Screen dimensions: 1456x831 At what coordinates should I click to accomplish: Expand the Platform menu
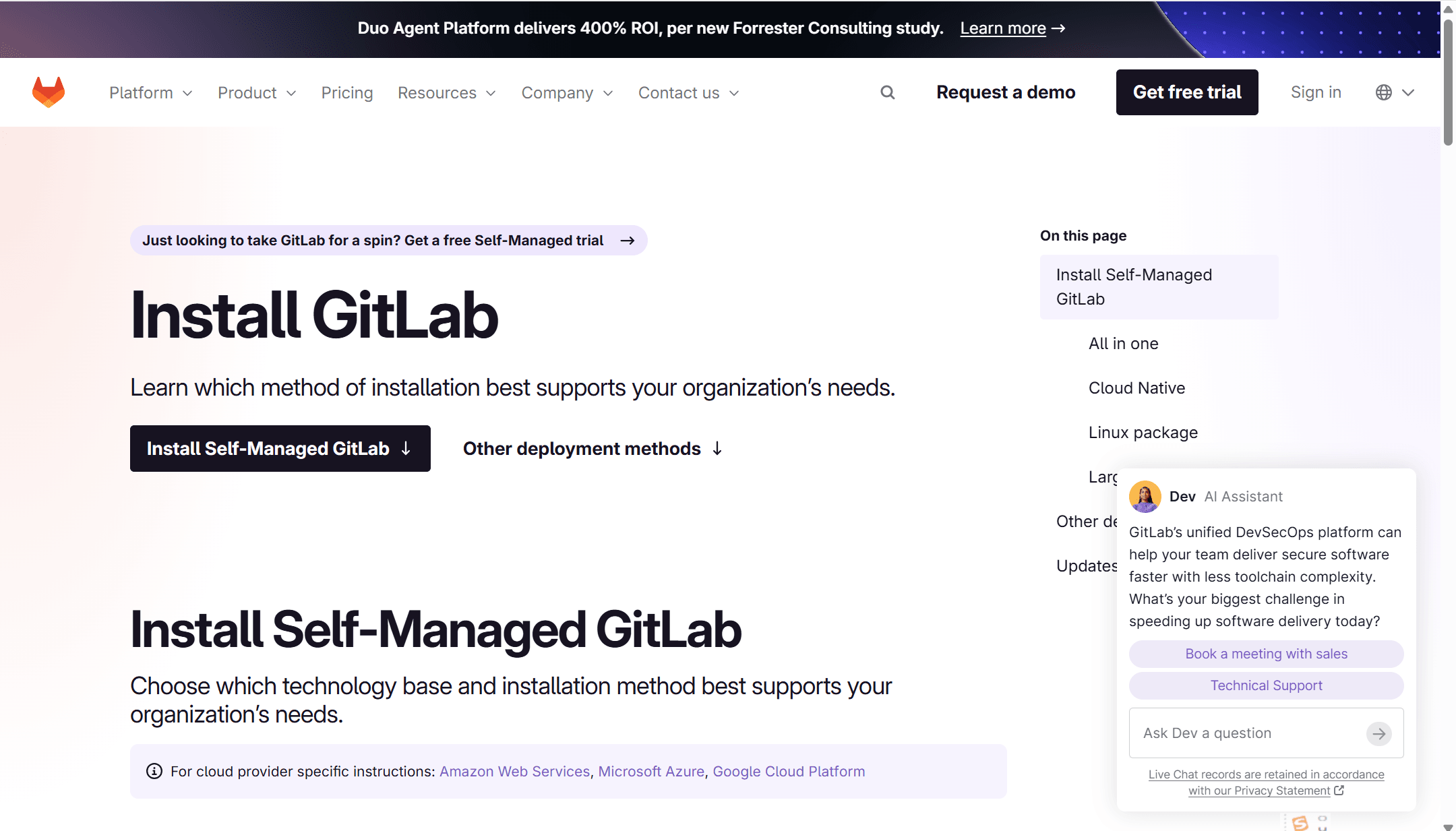click(151, 92)
